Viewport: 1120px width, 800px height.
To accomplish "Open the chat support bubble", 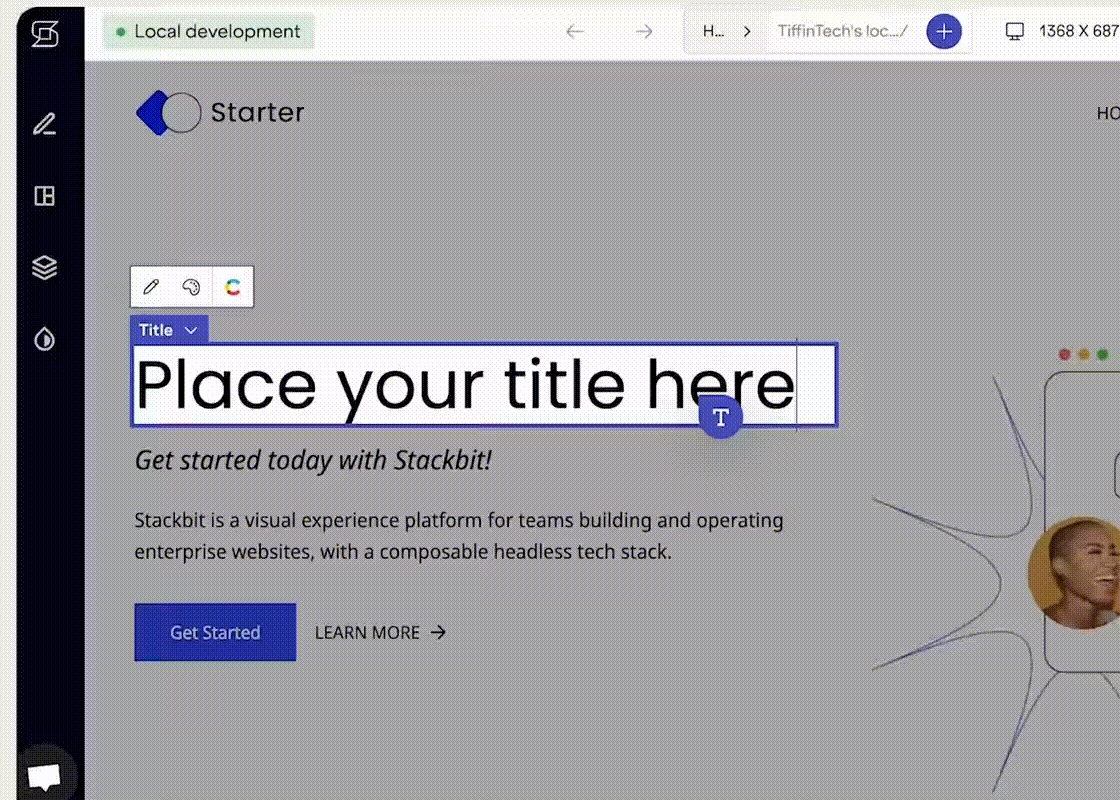I will click(x=44, y=776).
